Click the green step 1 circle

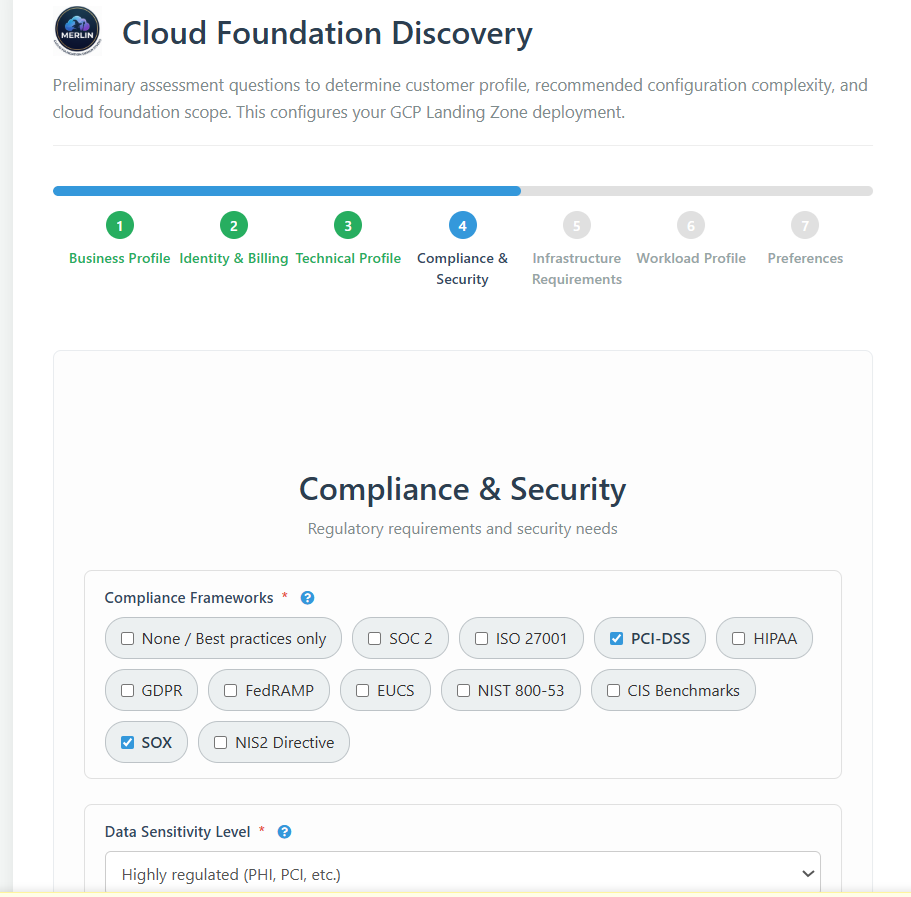point(119,225)
